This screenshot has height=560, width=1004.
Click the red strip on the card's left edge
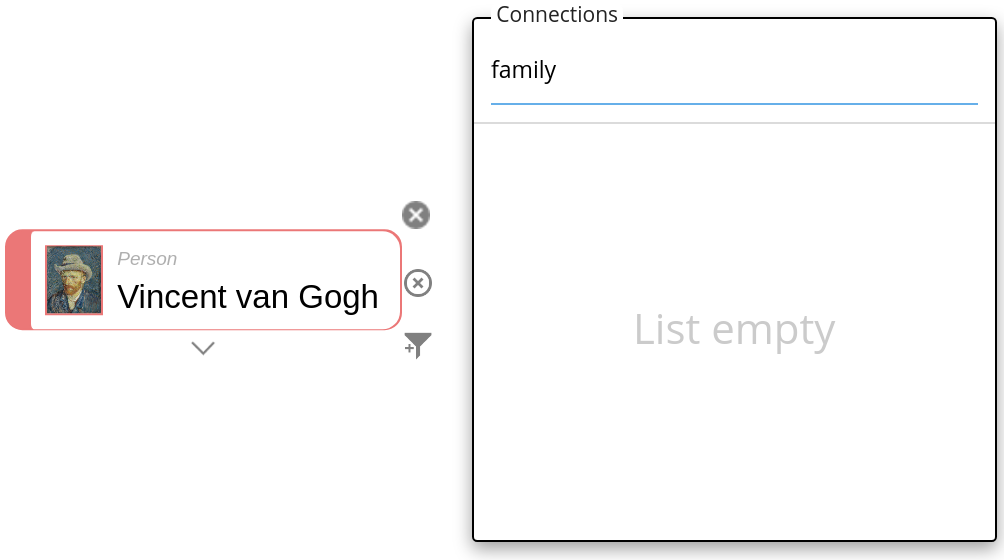pos(17,280)
